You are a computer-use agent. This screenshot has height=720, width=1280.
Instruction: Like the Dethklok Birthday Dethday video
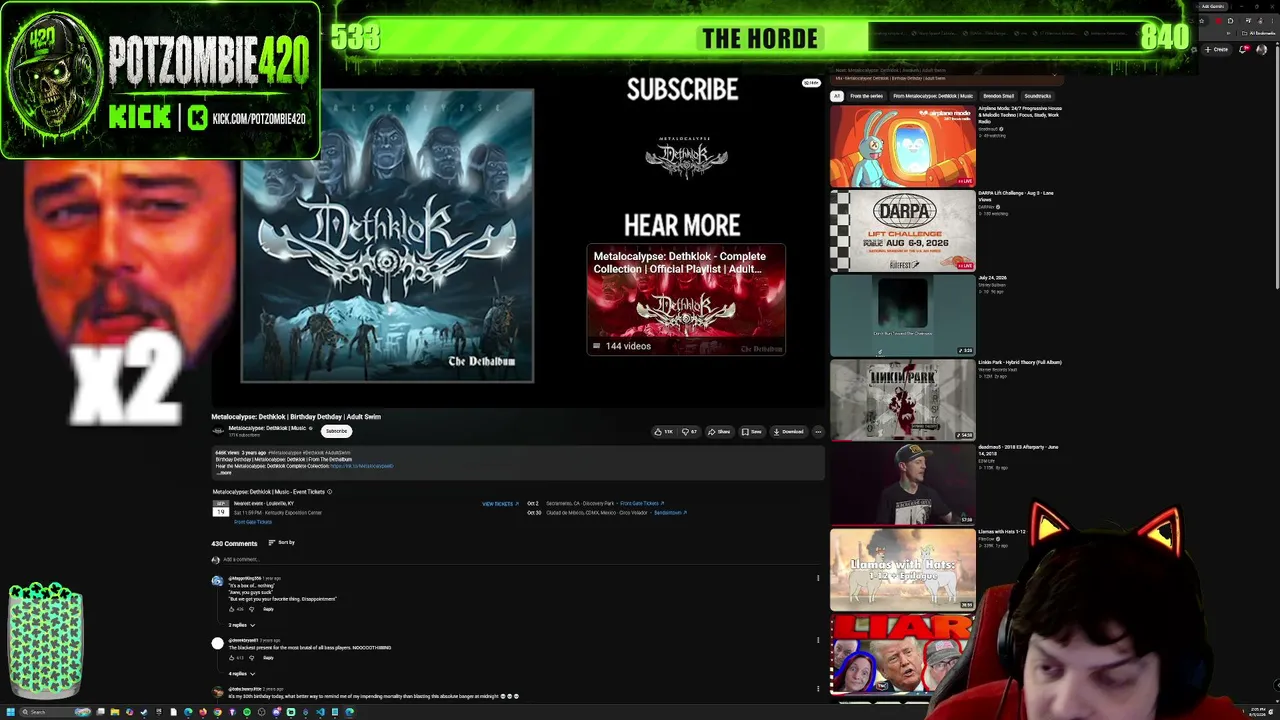[663, 432]
